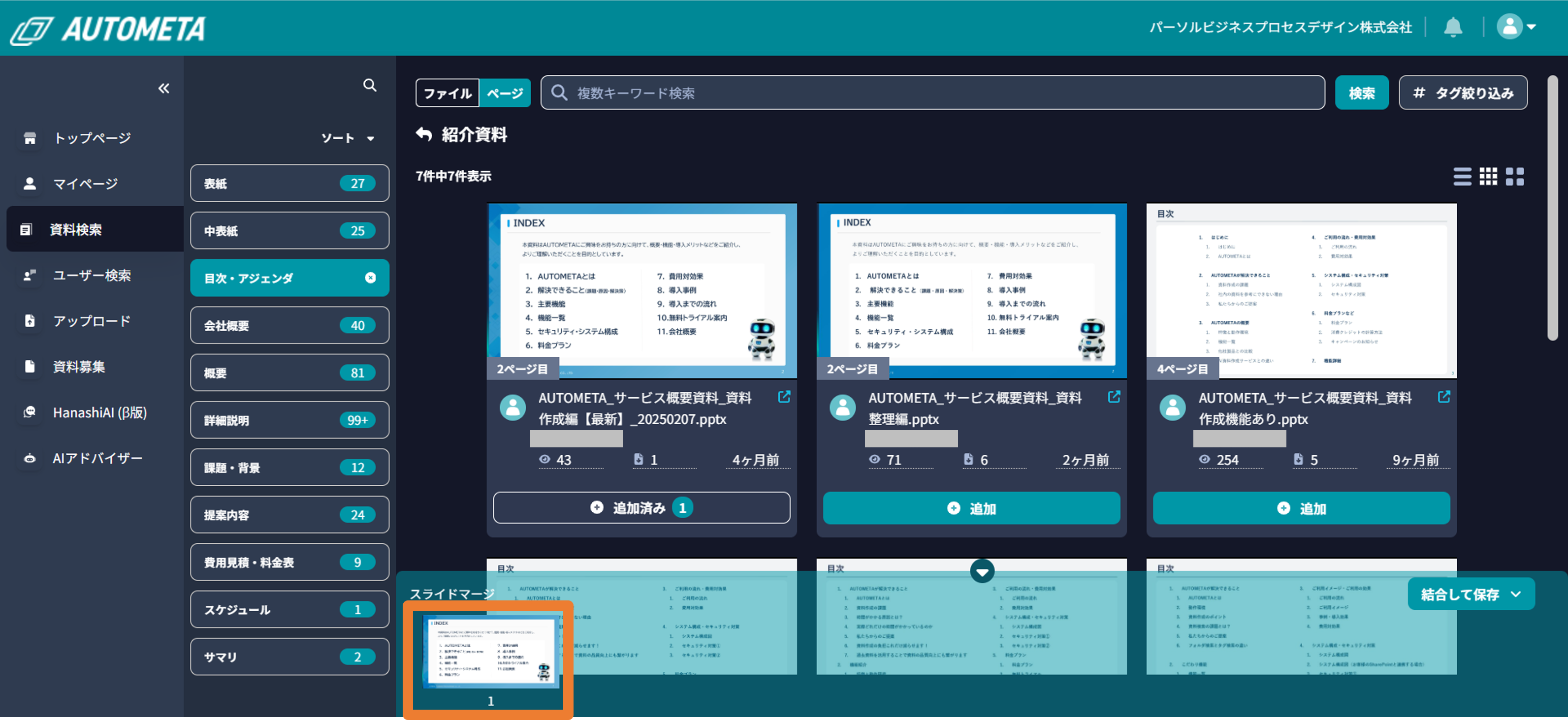Click the category panel search icon
The height and width of the screenshot is (720, 1568).
(370, 85)
